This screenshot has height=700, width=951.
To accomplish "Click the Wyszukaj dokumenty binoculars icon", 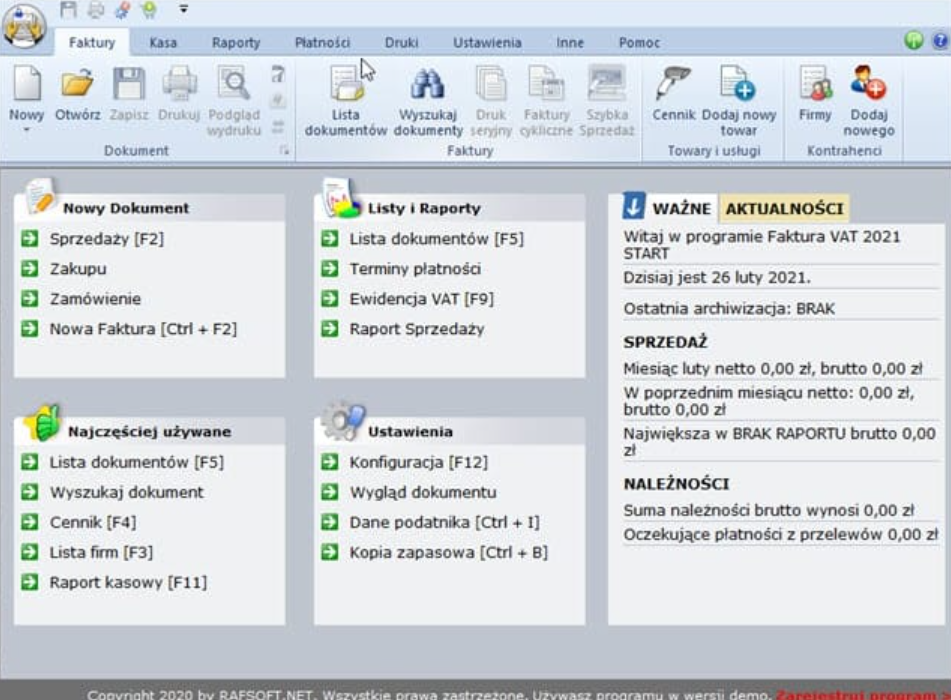I will point(427,87).
